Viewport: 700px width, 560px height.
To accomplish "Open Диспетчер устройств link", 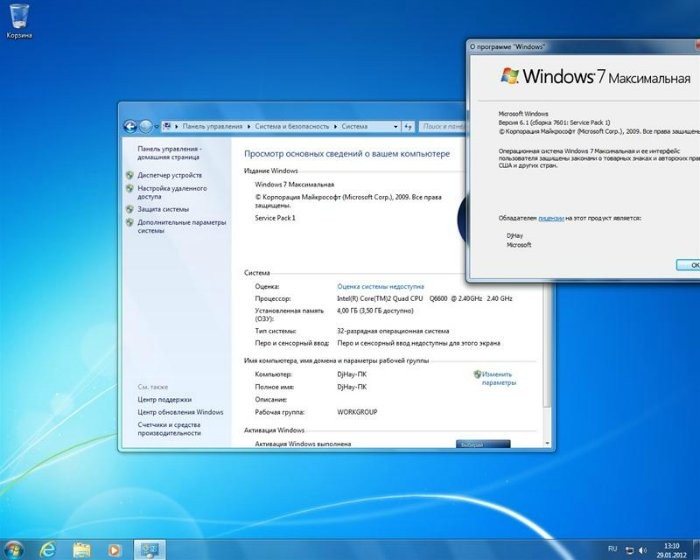I will (x=170, y=175).
